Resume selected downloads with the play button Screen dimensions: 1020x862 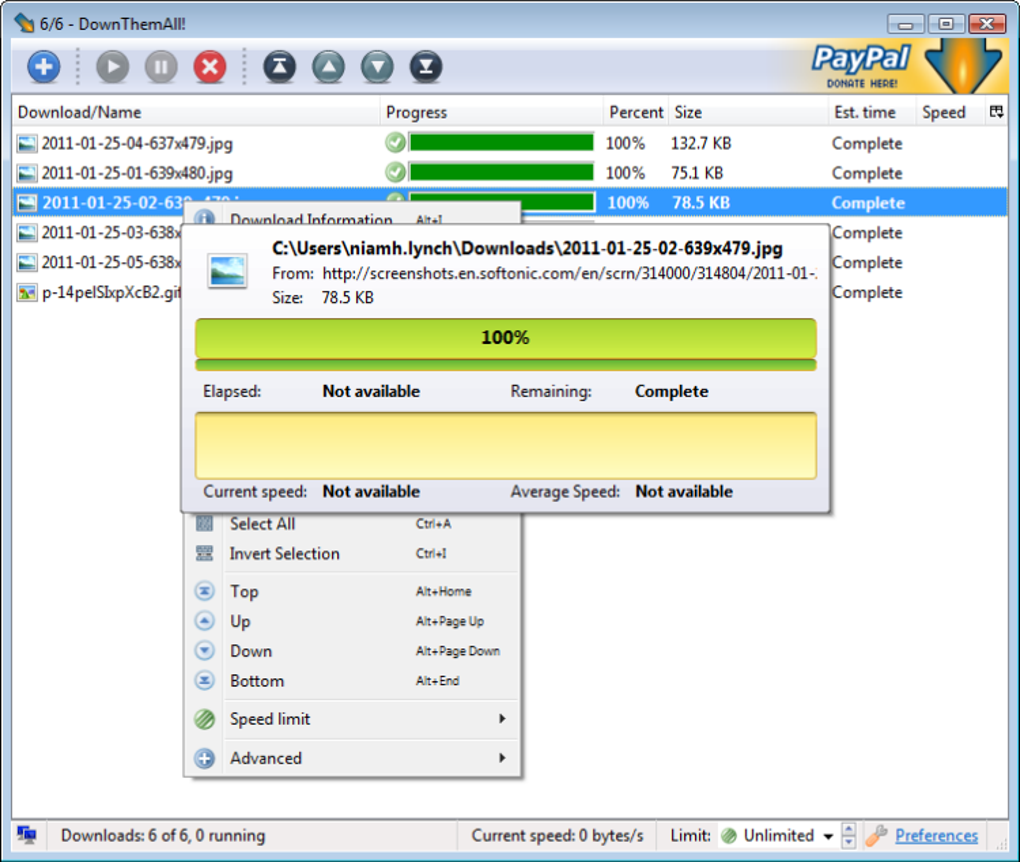point(113,66)
